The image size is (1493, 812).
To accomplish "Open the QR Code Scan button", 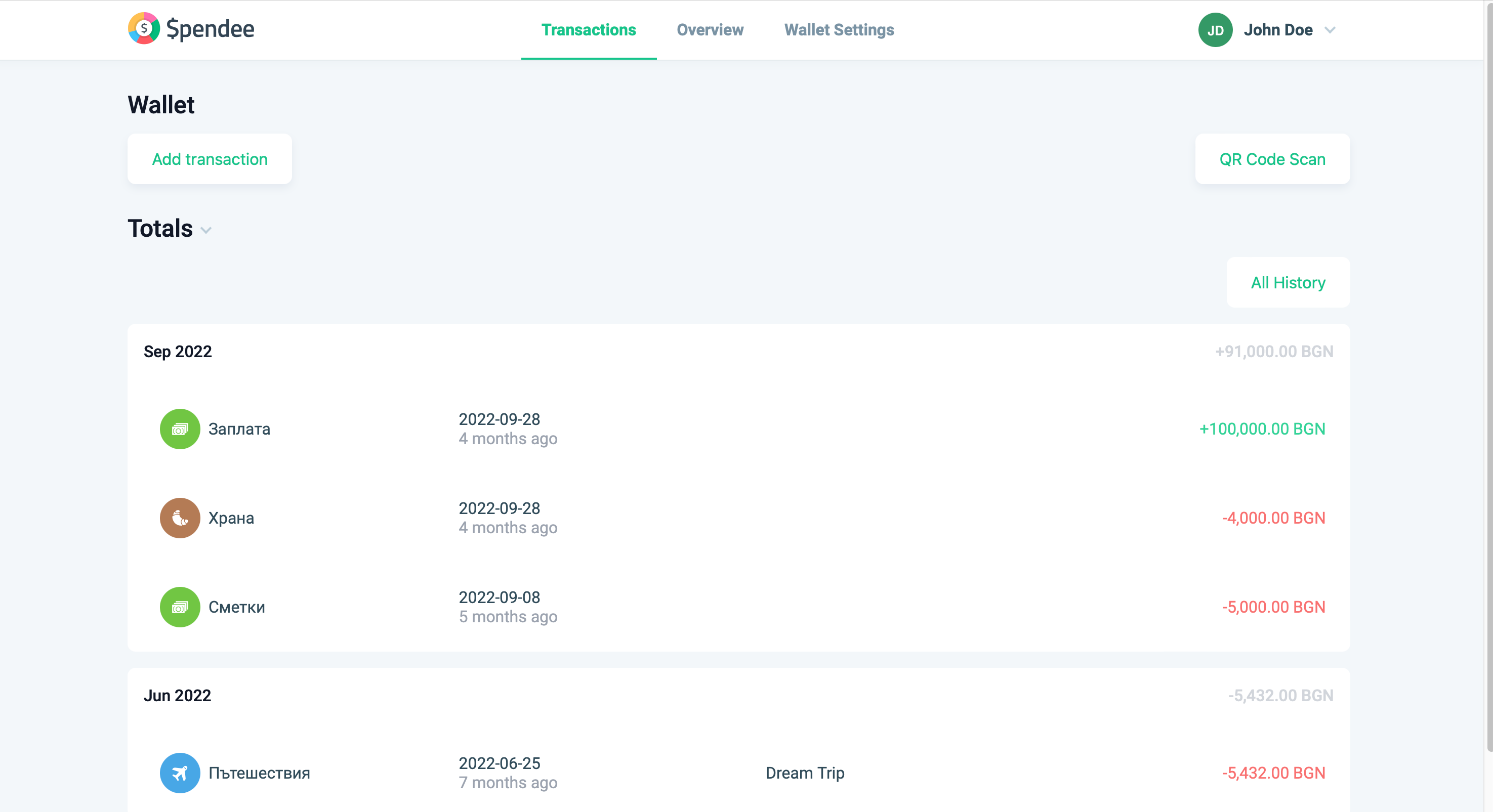I will click(x=1272, y=159).
